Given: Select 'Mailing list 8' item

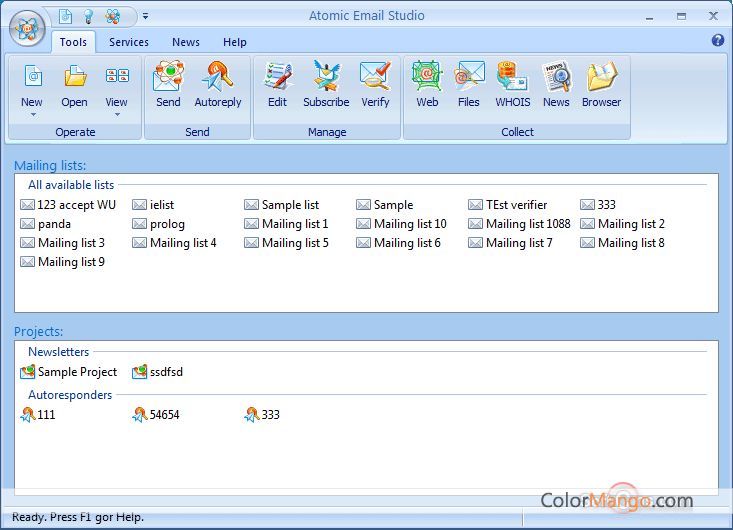Looking at the screenshot, I should pos(622,243).
